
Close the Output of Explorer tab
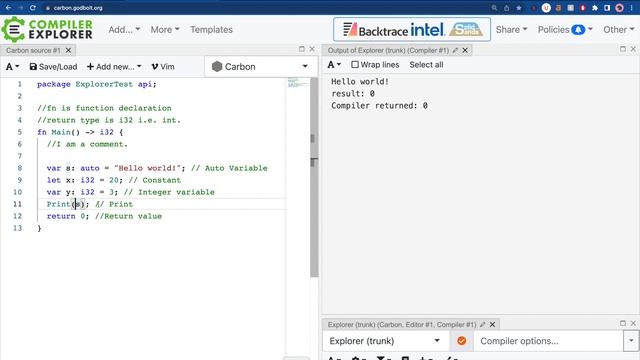(465, 50)
